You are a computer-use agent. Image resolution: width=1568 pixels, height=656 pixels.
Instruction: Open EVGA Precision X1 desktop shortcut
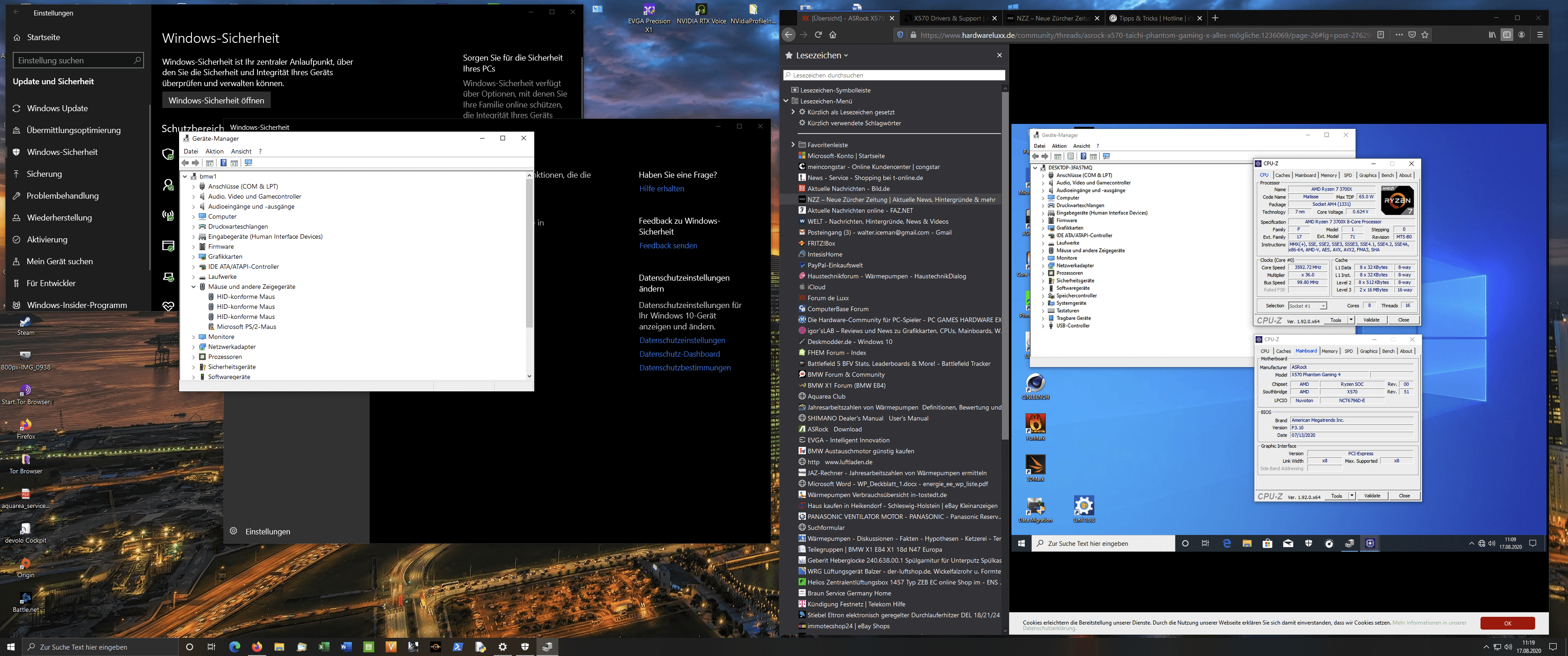pos(649,18)
